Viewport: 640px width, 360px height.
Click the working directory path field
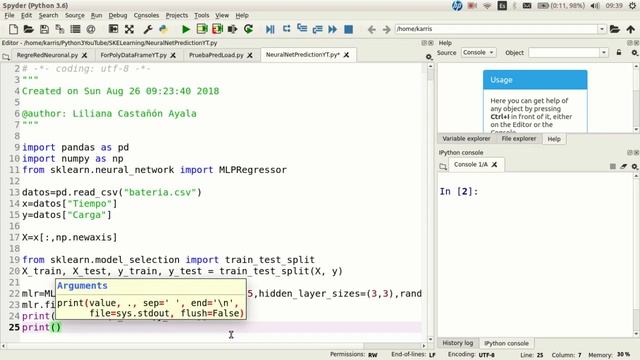click(x=496, y=29)
